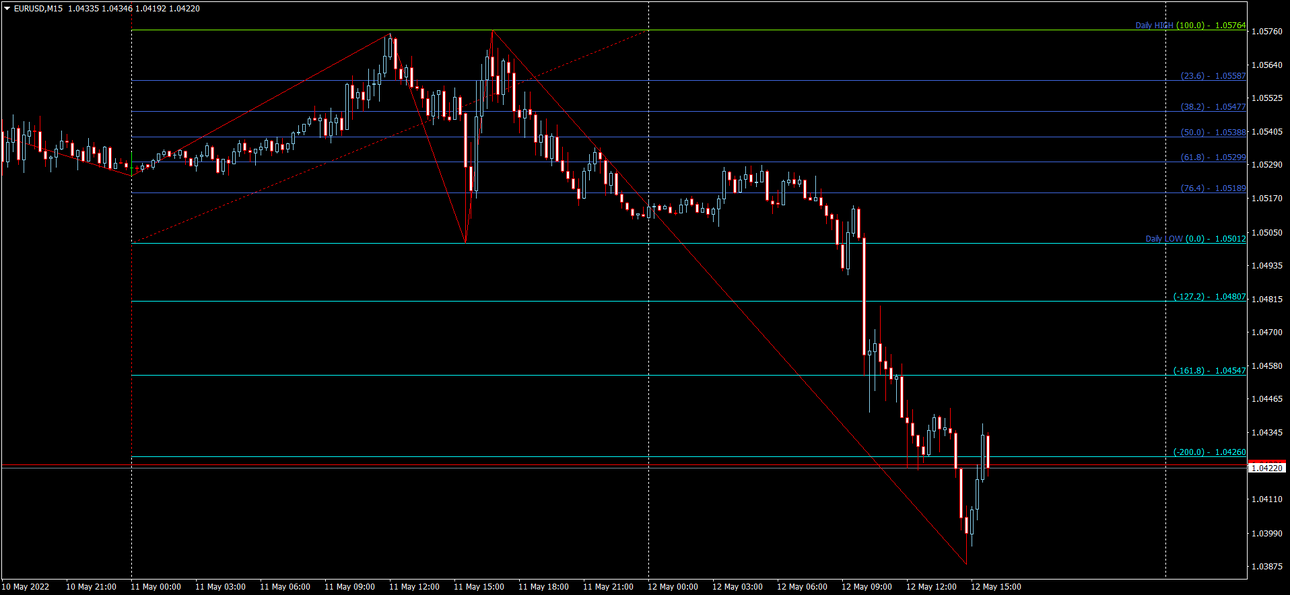Click price scale value 1.04815
Image resolution: width=1290 pixels, height=595 pixels.
1267,299
